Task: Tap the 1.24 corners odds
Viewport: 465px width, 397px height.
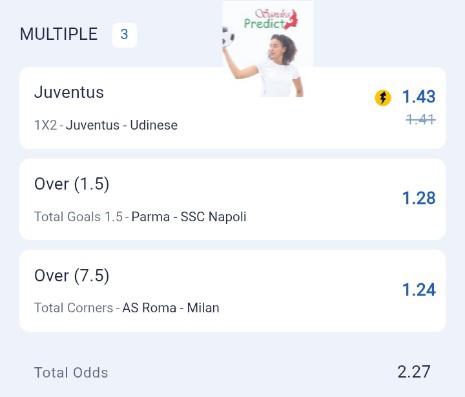Action: click(x=419, y=290)
